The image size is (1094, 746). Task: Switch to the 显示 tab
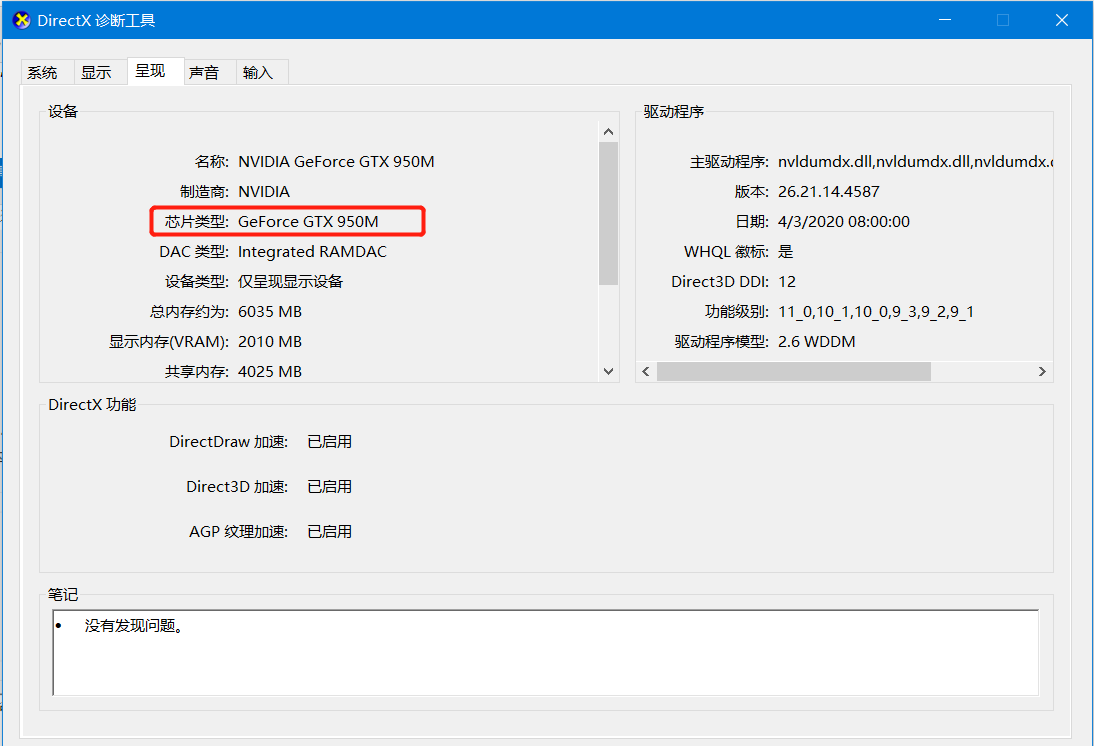[98, 71]
